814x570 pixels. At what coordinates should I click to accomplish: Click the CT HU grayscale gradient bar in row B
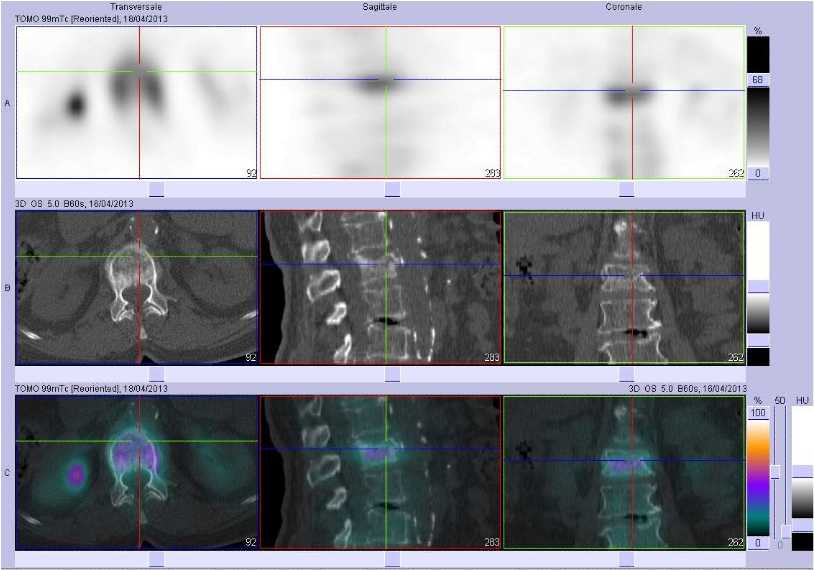click(758, 313)
